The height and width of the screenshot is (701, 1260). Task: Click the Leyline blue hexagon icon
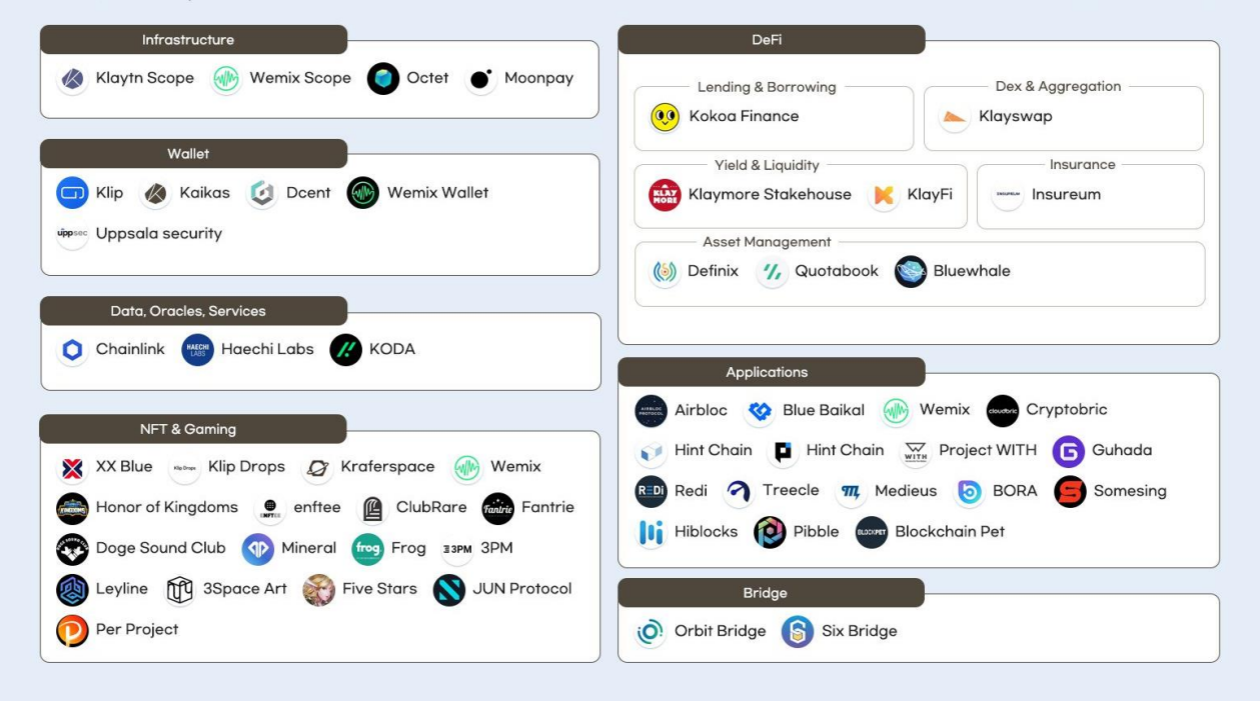[x=72, y=589]
